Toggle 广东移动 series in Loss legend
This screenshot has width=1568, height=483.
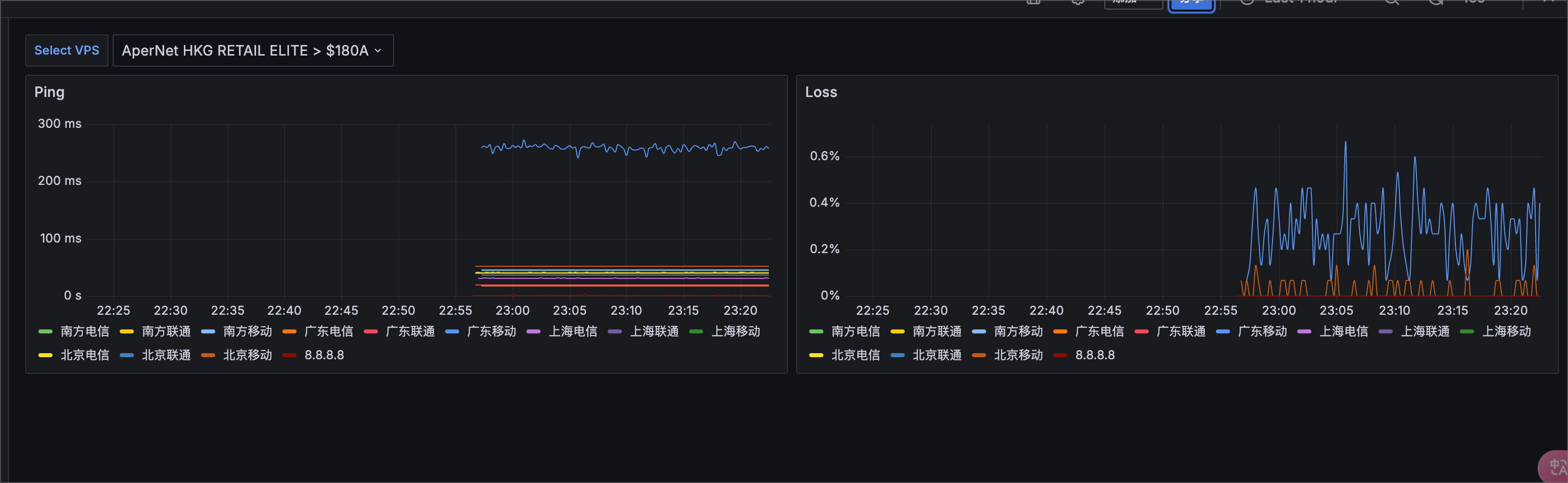pyautogui.click(x=1262, y=331)
